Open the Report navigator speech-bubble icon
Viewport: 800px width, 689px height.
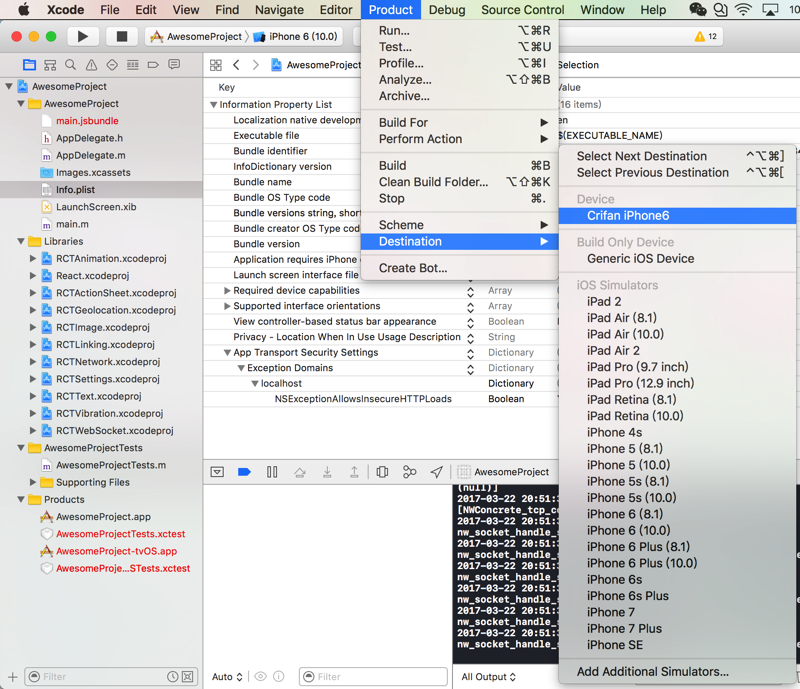pos(174,65)
